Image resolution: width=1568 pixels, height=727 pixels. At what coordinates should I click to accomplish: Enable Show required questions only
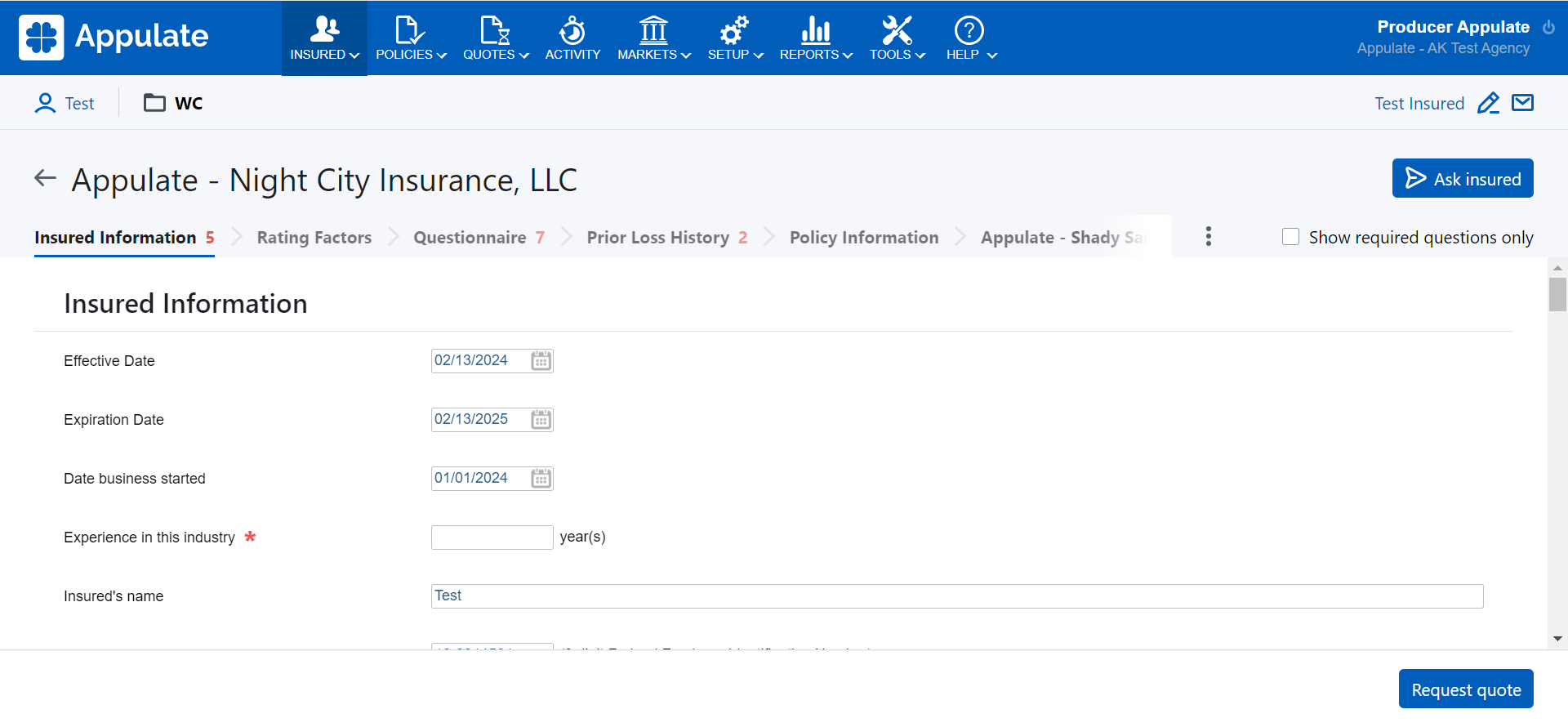1290,237
